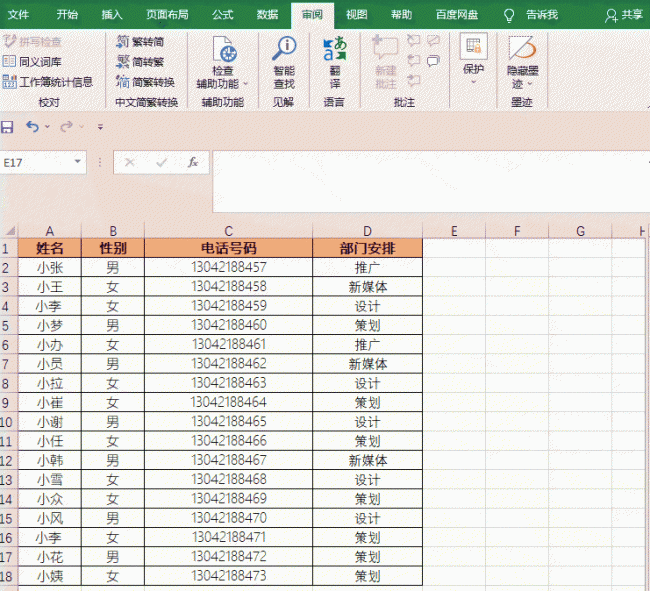Click the 保护 protect icon

pos(473,46)
